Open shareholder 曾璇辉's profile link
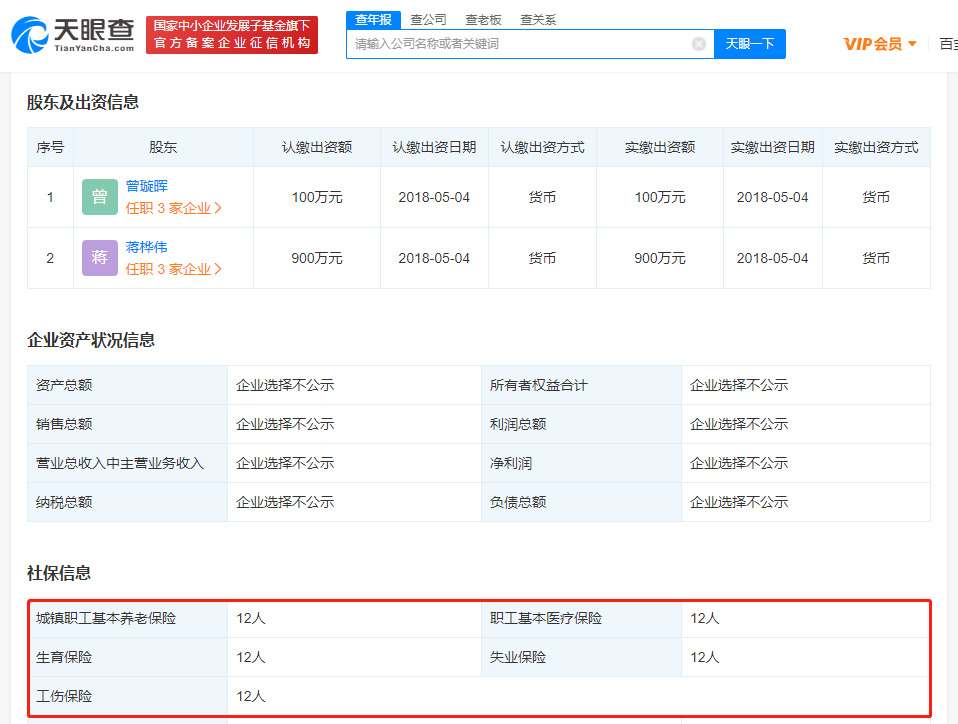Viewport: 958px width, 724px height. click(147, 186)
